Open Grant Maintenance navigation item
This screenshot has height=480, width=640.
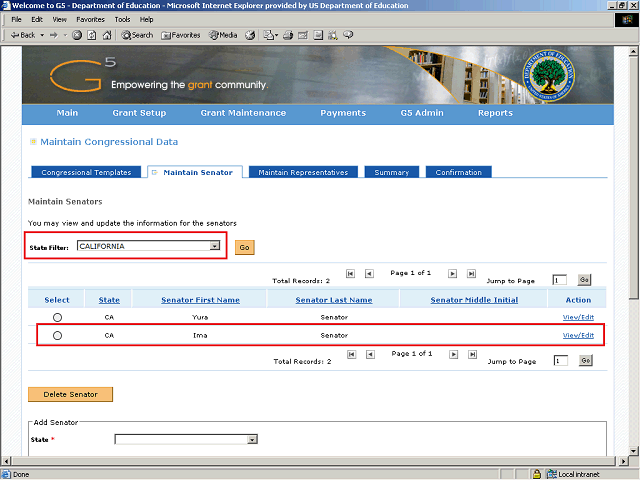pos(243,113)
